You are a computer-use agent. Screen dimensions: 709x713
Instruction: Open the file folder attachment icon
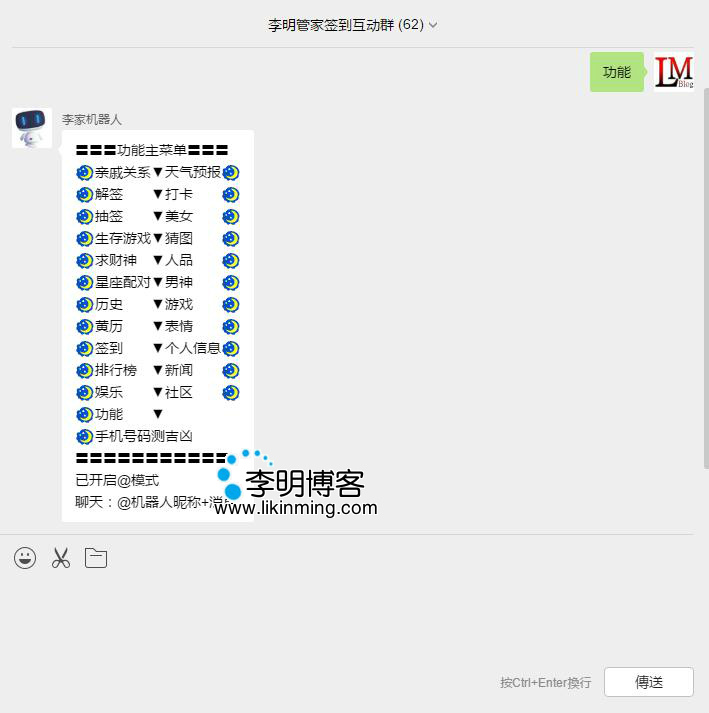coord(96,558)
